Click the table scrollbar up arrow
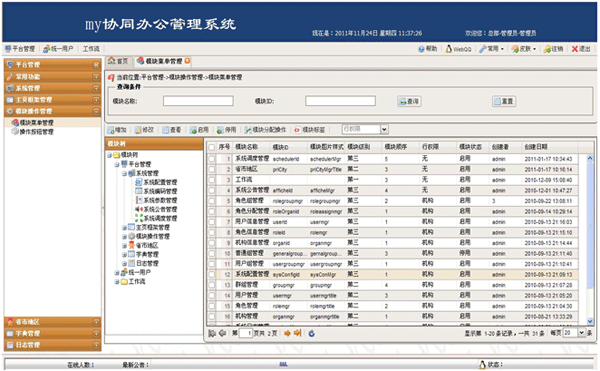 590,158
